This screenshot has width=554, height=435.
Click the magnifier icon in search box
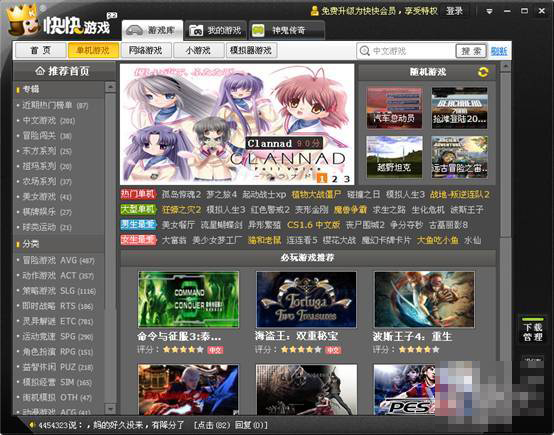(x=364, y=51)
